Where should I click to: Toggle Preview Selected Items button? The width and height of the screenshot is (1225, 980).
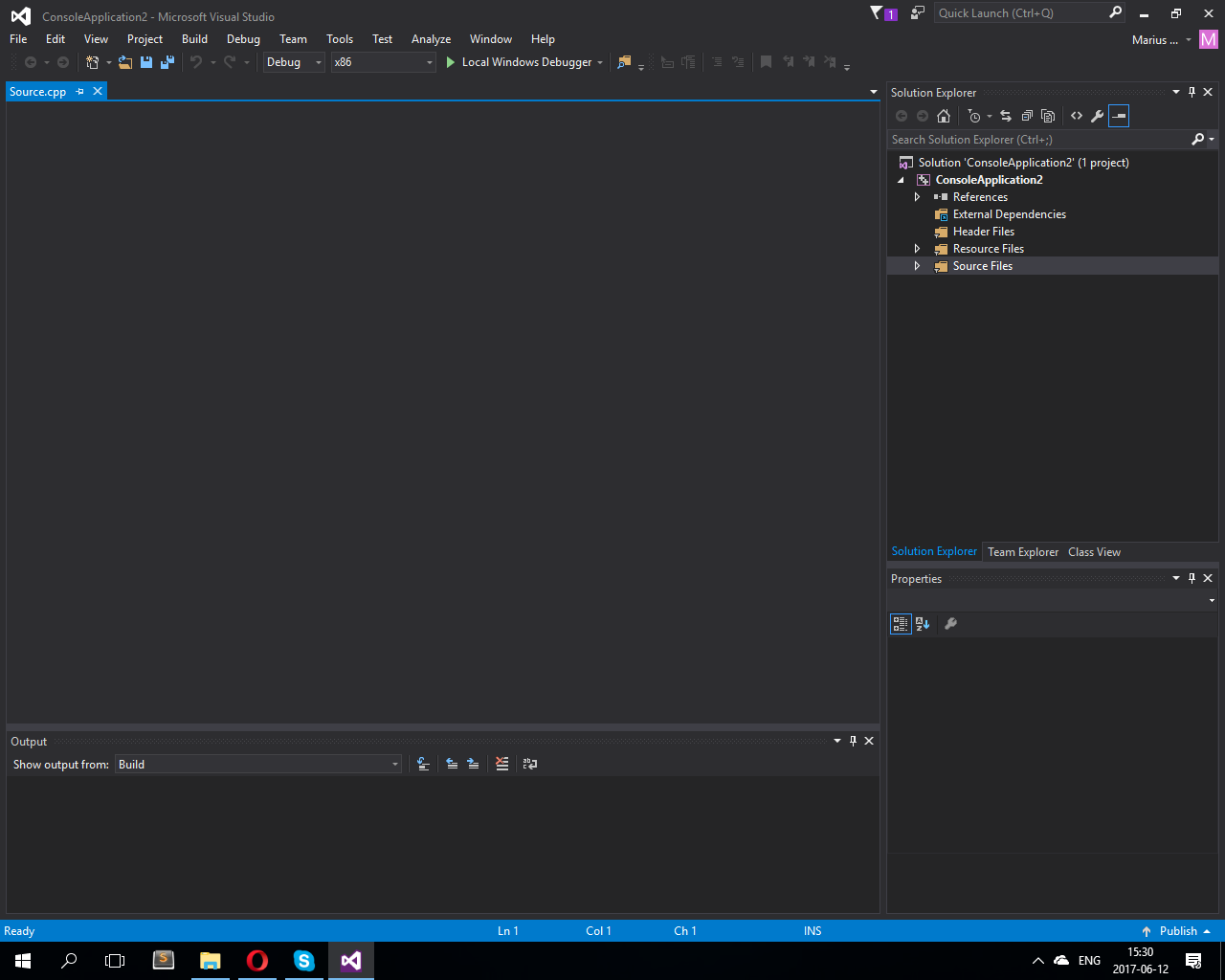[1119, 116]
